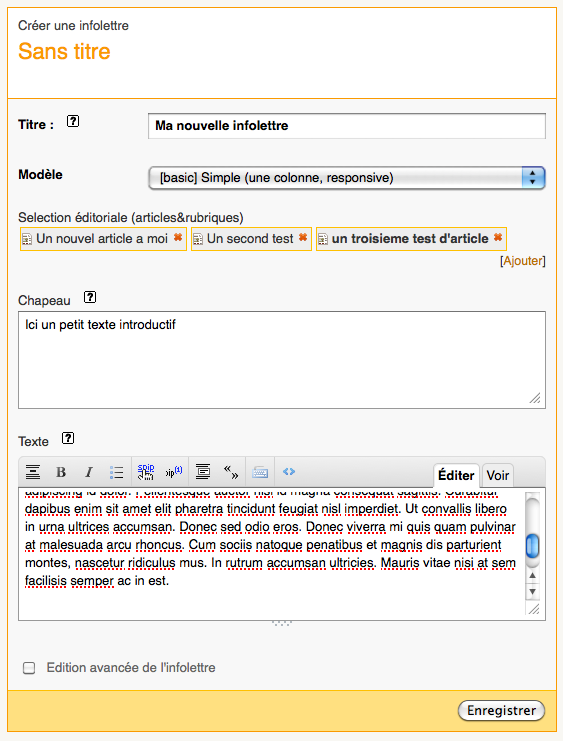Image resolution: width=563 pixels, height=741 pixels.
Task: Apply heading format with the toolbar's first icon
Action: pyautogui.click(x=33, y=472)
